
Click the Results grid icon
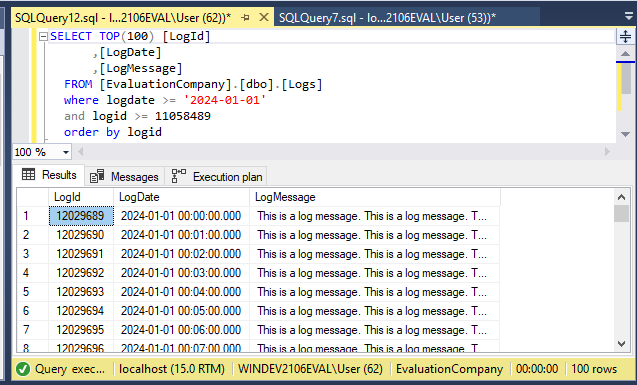pyautogui.click(x=28, y=175)
